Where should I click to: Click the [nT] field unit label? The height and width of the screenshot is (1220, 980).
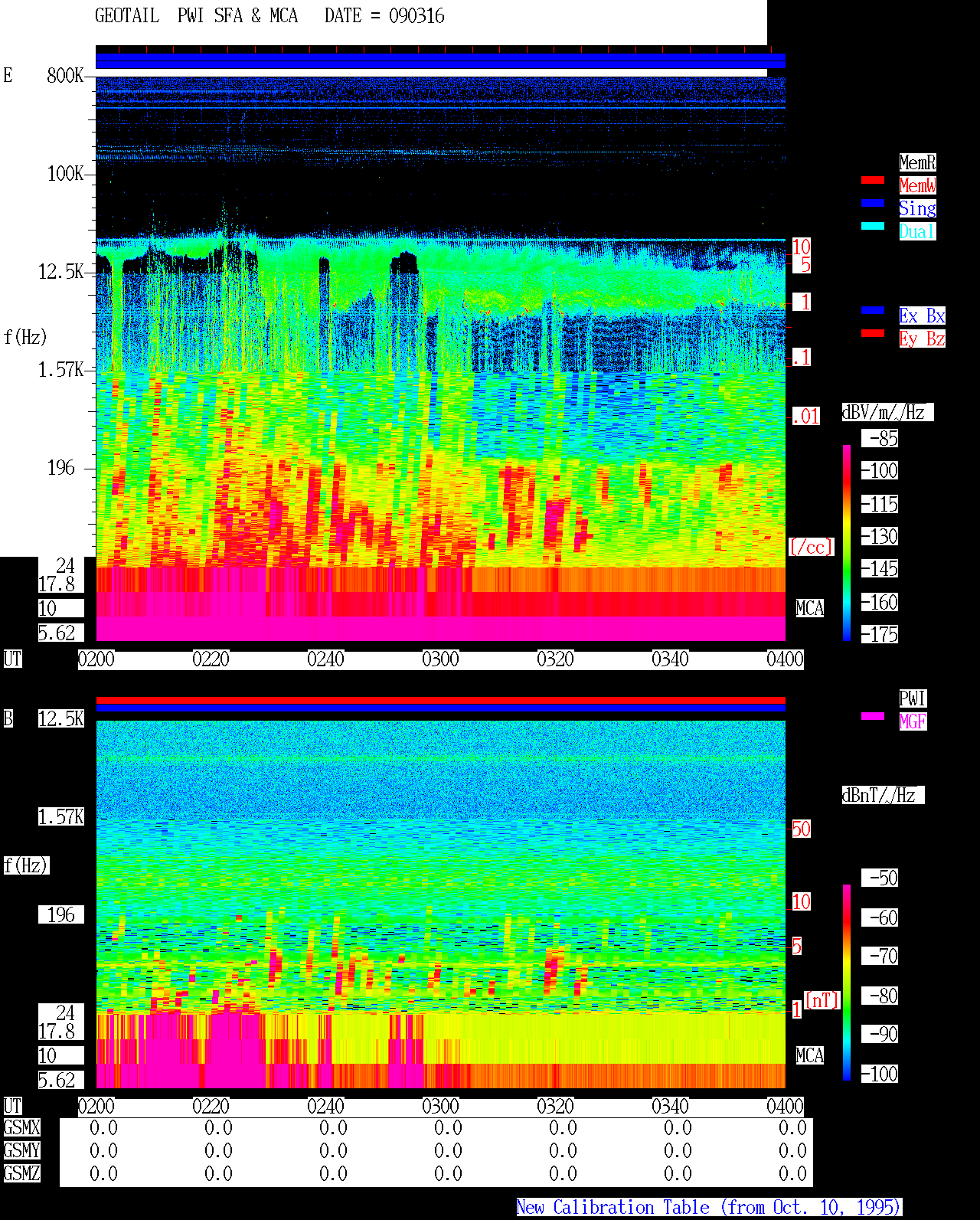point(822,999)
